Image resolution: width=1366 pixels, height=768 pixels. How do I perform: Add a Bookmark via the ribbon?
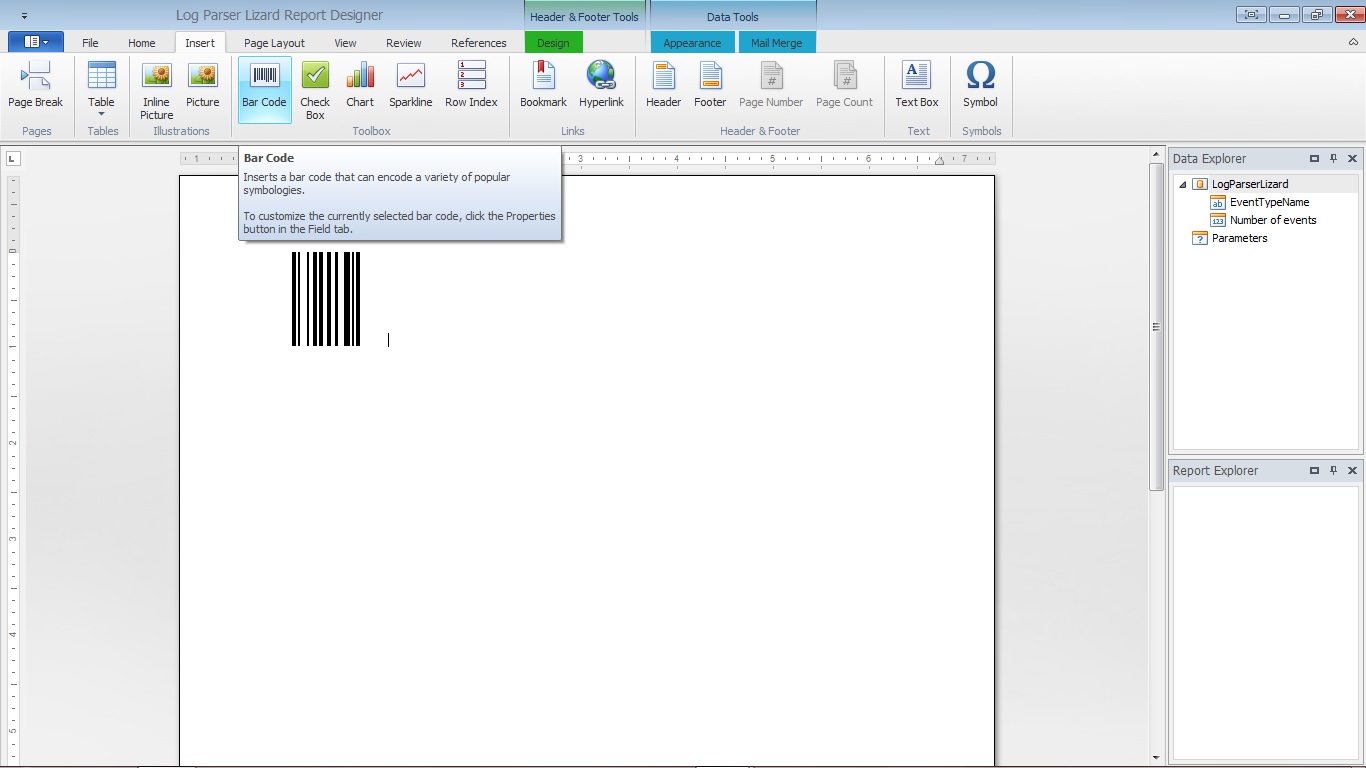point(543,85)
